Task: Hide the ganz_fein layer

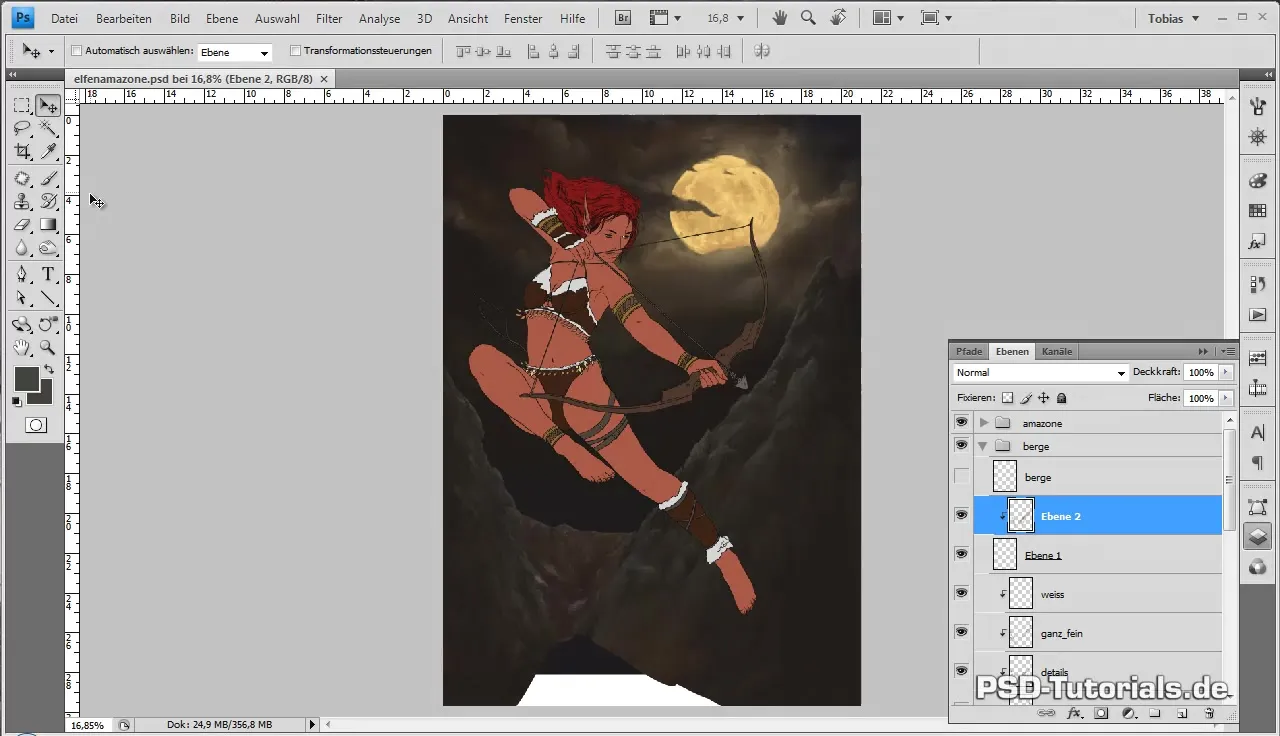Action: (961, 633)
